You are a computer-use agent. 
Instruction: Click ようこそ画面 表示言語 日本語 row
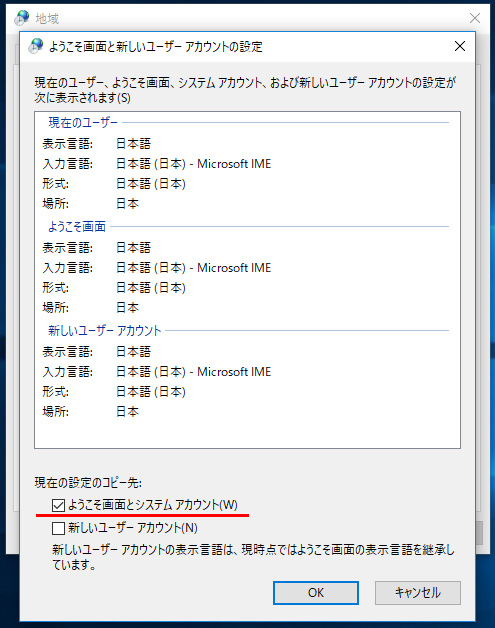(97, 248)
